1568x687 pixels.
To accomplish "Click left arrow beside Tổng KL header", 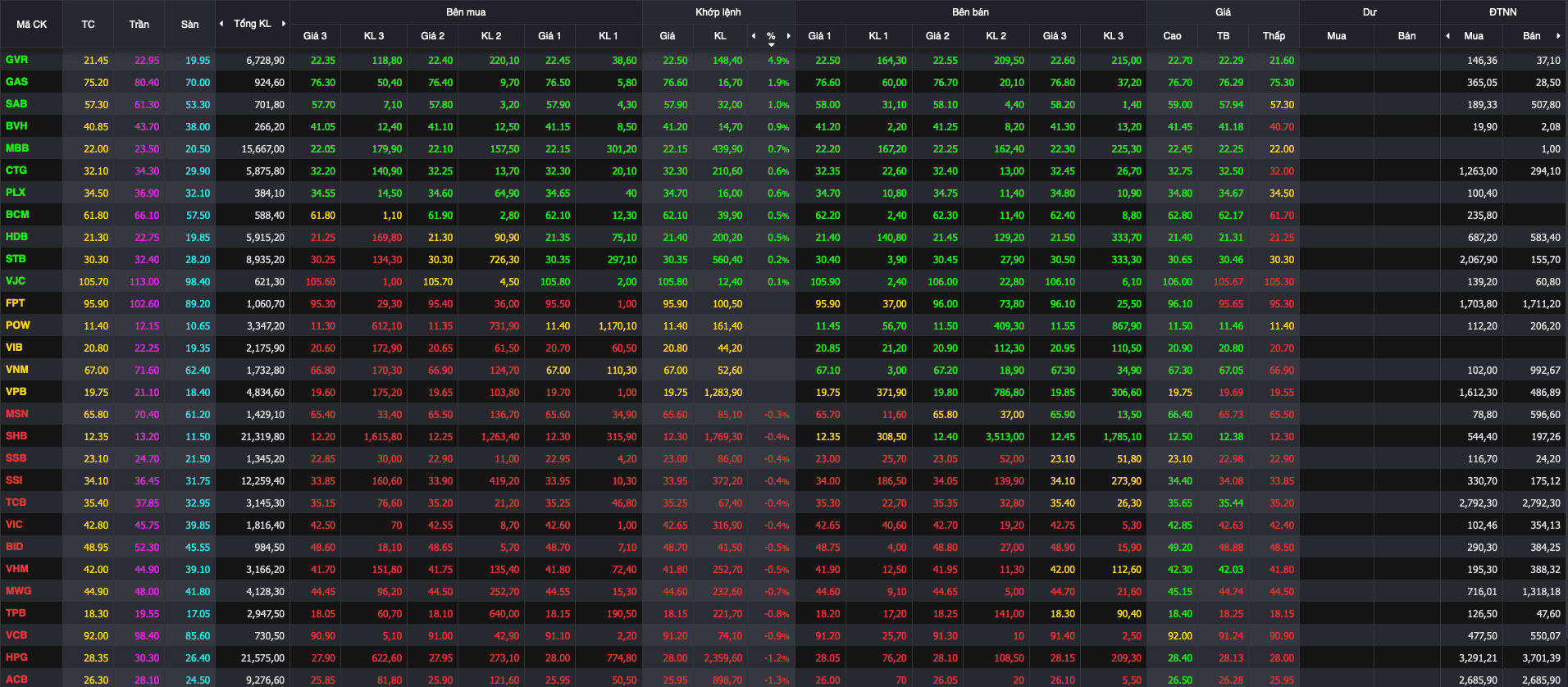I will [x=221, y=24].
